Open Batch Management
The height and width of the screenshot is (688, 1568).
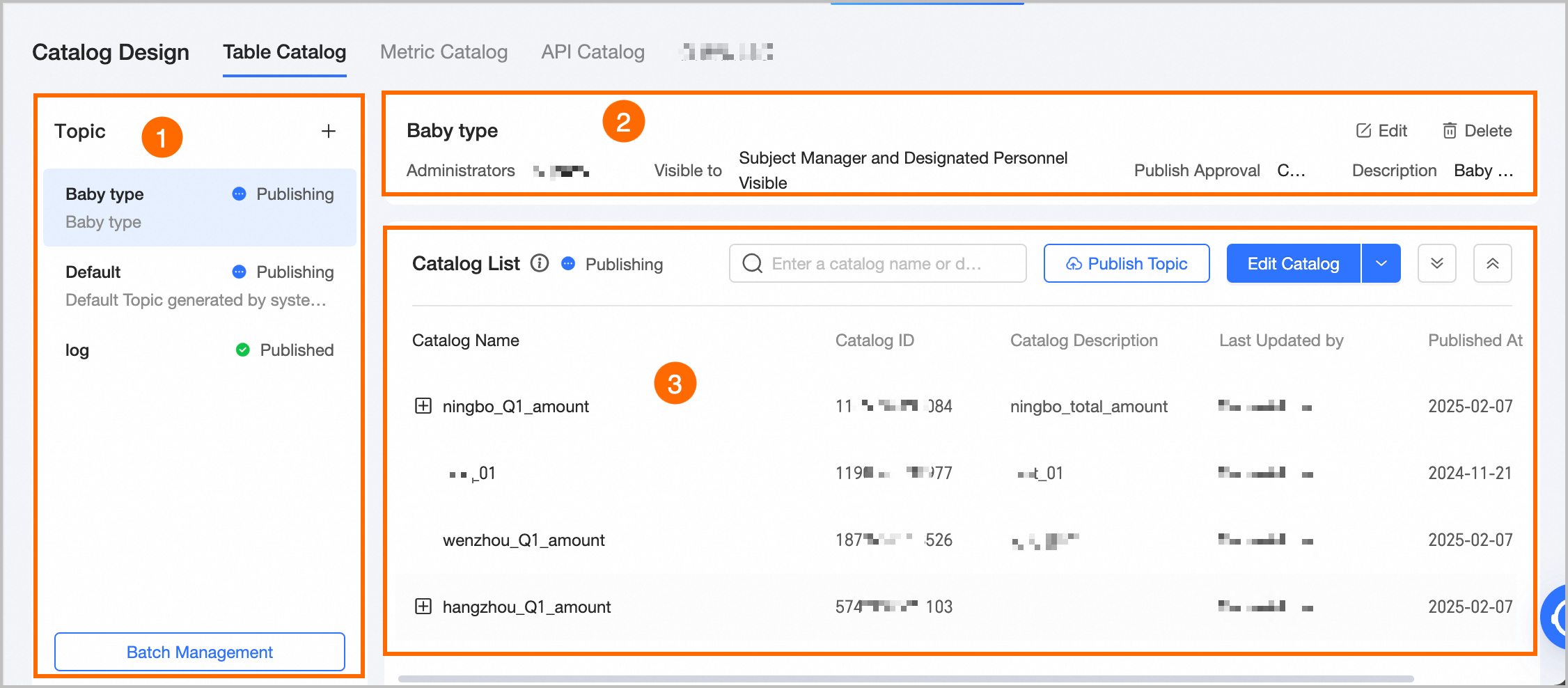click(200, 652)
